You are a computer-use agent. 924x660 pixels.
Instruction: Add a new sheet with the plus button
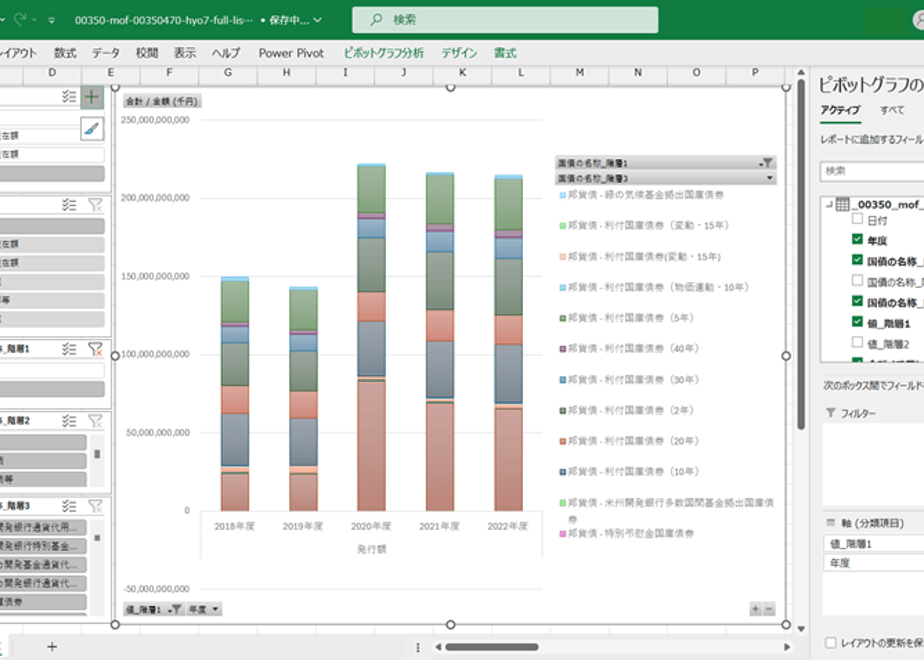pos(52,646)
